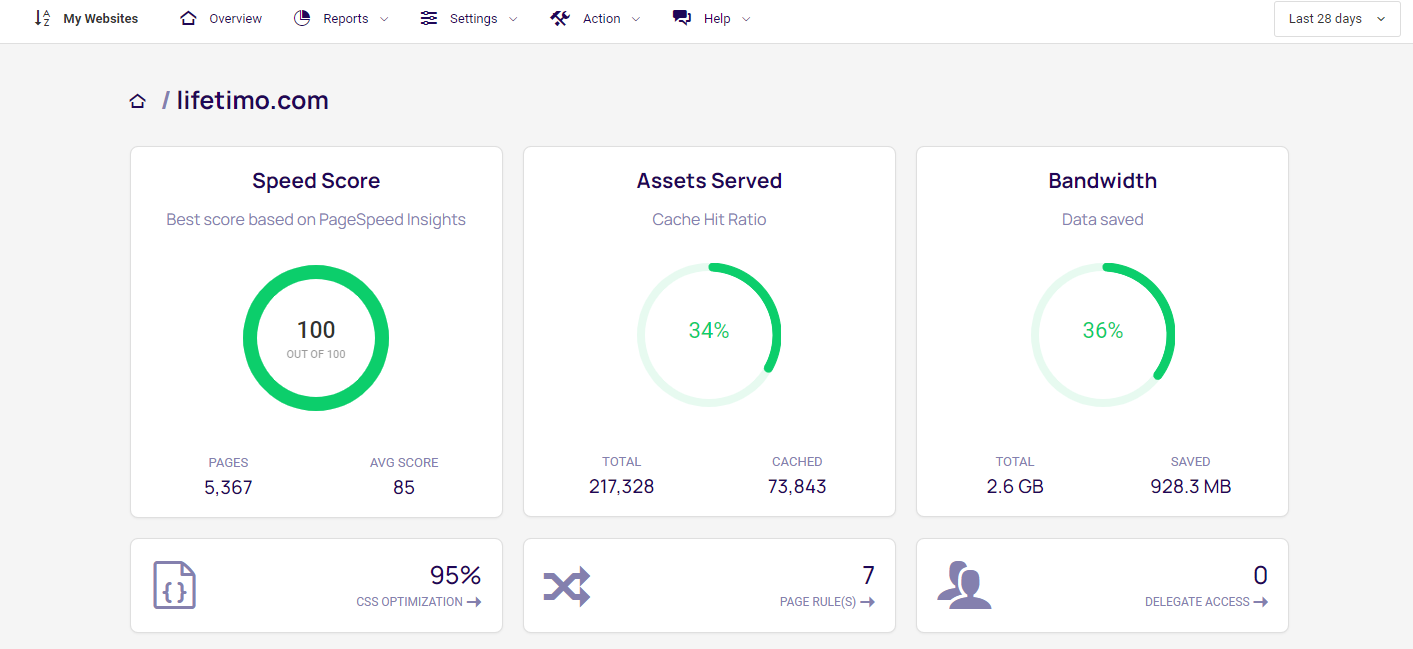The height and width of the screenshot is (649, 1413).
Task: Expand the Settings menu chevron
Action: (x=514, y=19)
